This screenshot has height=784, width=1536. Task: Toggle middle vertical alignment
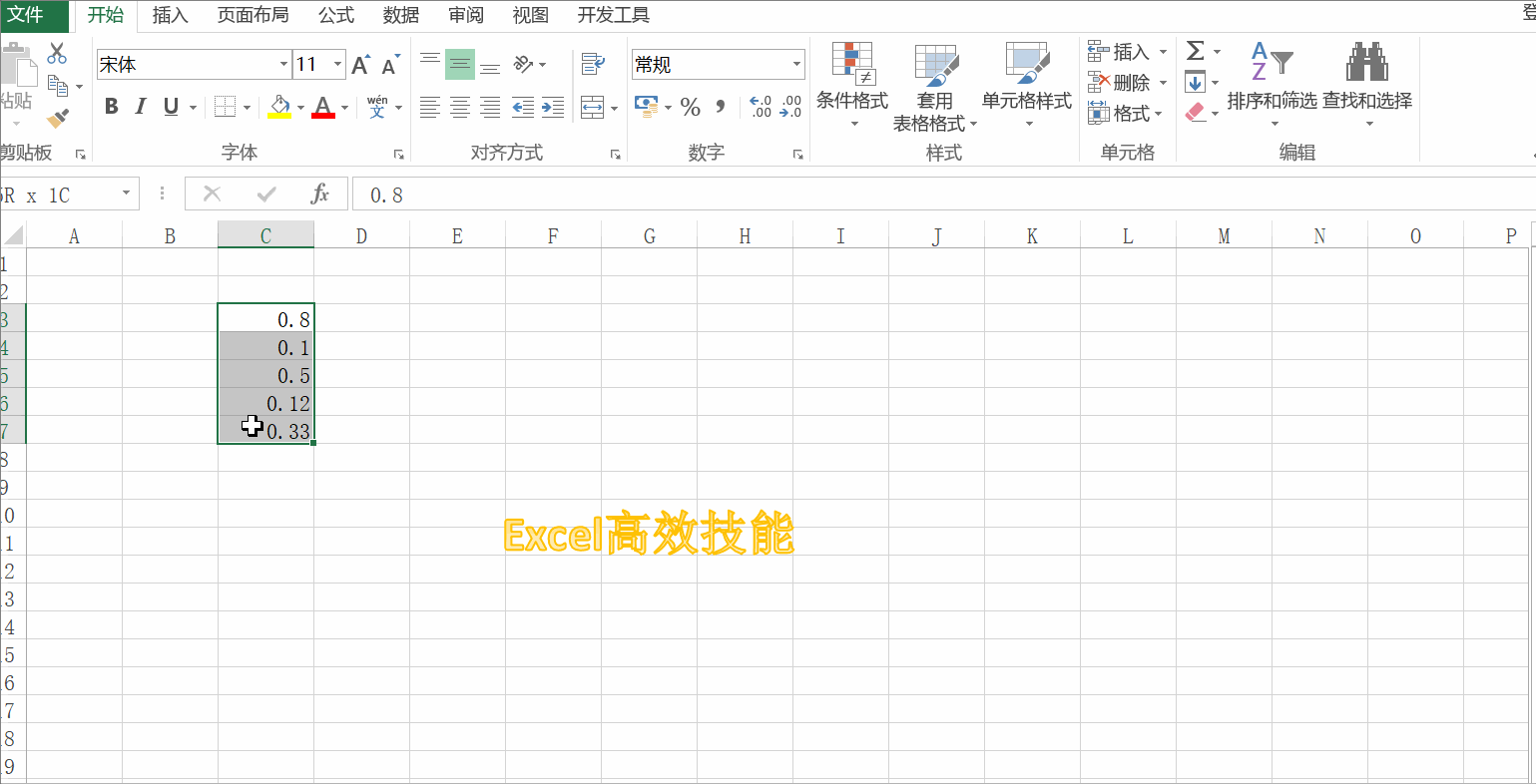460,65
